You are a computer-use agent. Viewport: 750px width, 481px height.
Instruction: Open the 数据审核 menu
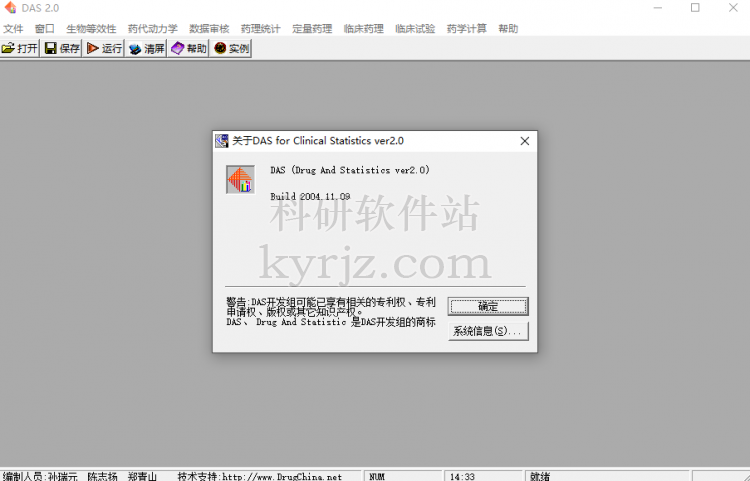point(209,29)
